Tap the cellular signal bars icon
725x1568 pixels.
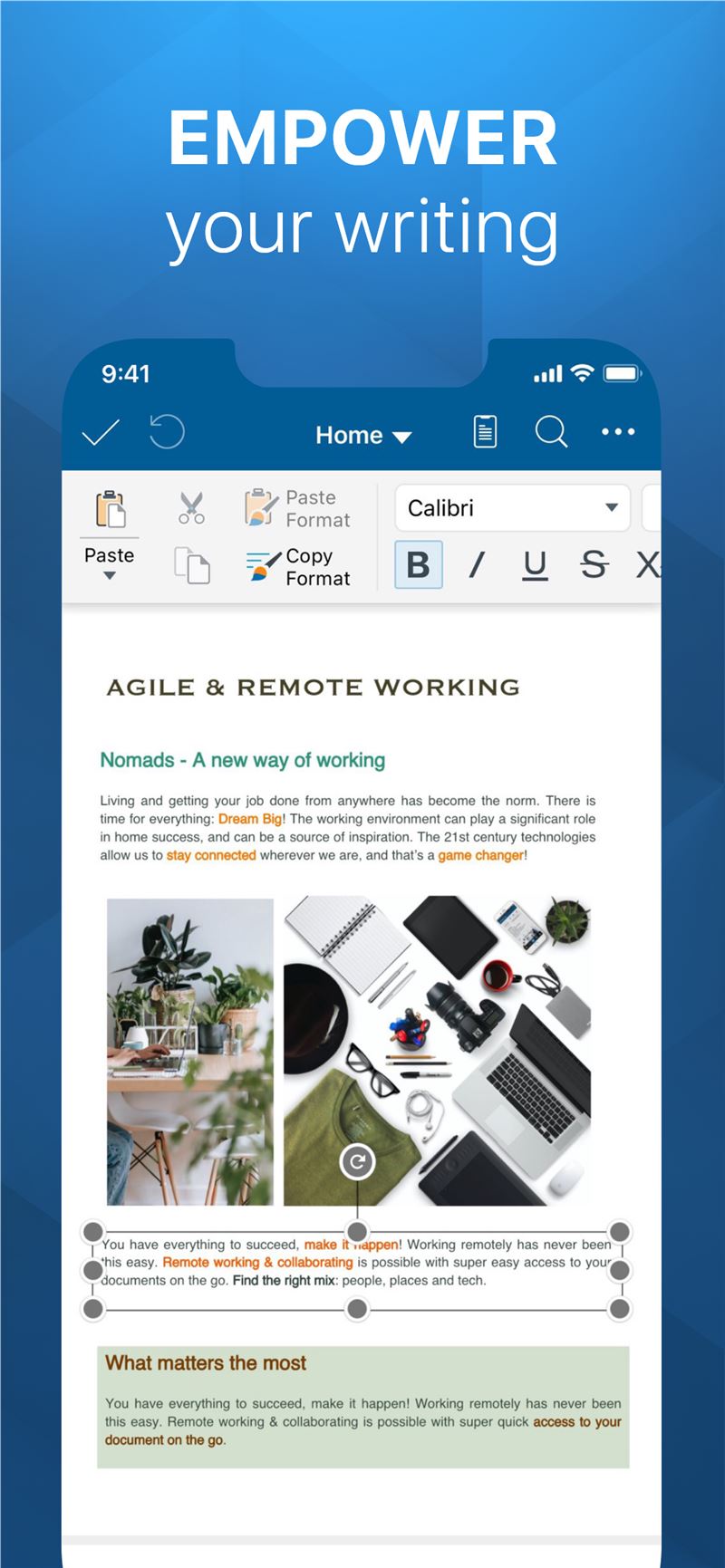click(x=548, y=374)
